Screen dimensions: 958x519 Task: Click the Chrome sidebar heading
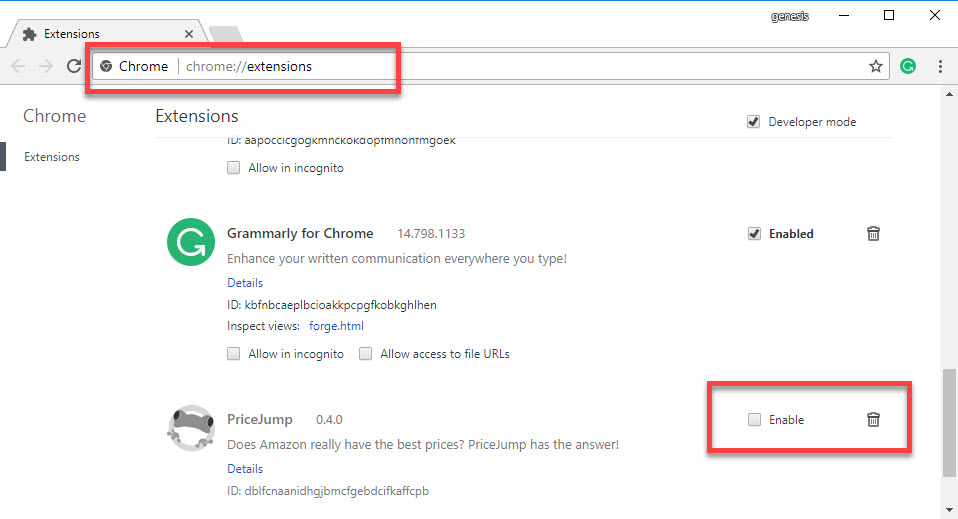54,116
